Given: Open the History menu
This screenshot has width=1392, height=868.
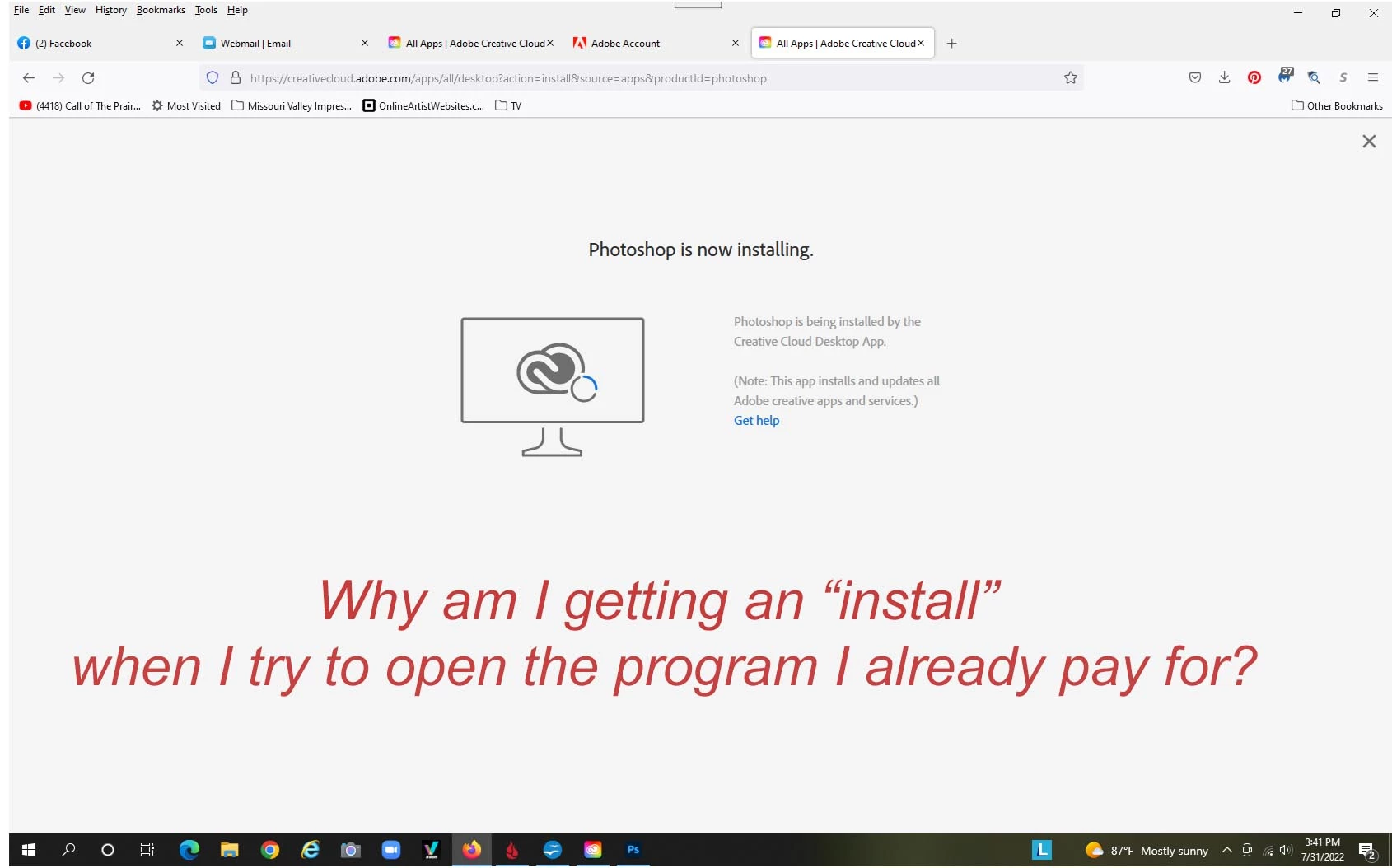Looking at the screenshot, I should click(111, 10).
